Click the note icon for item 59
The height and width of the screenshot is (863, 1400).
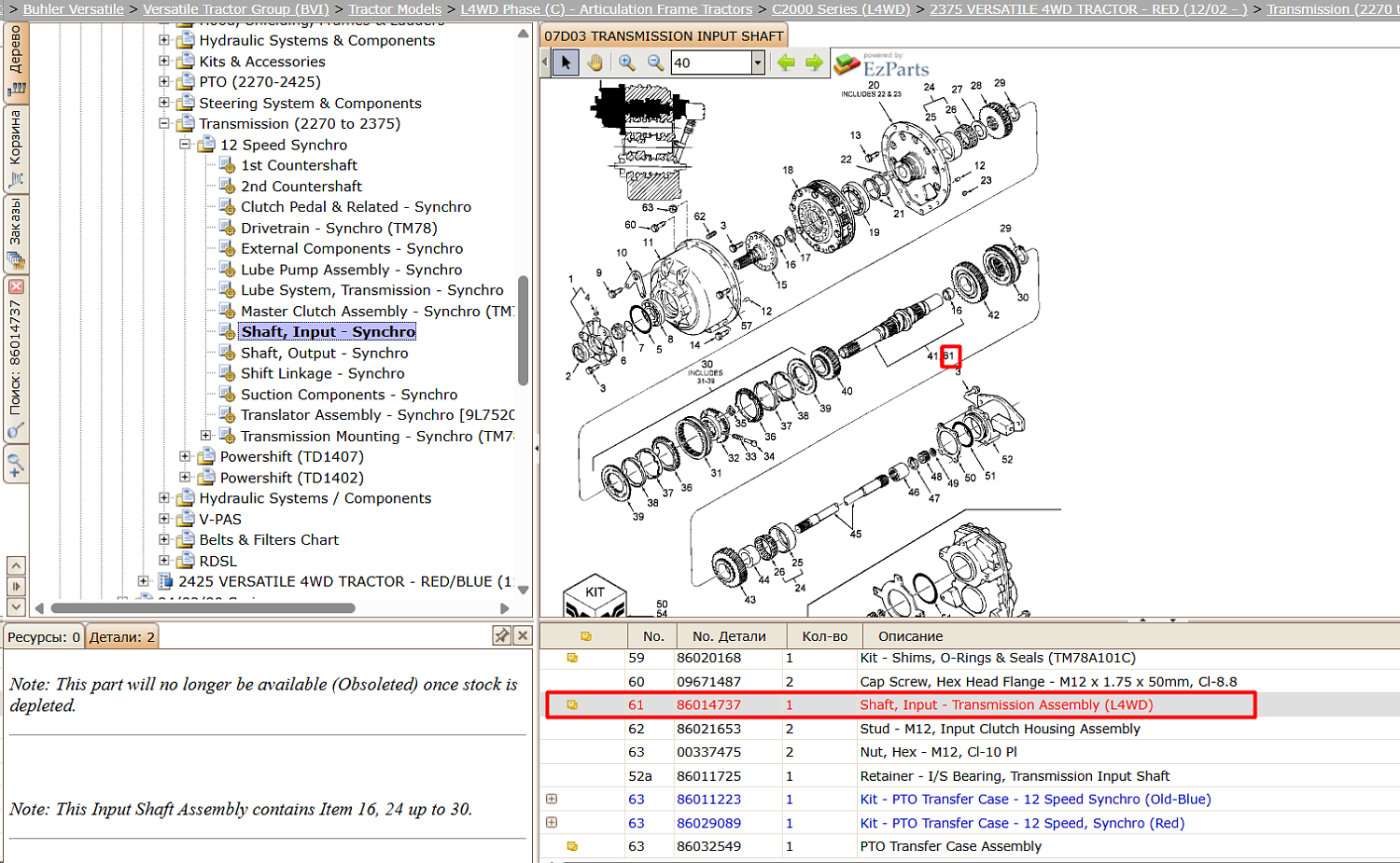coord(572,658)
